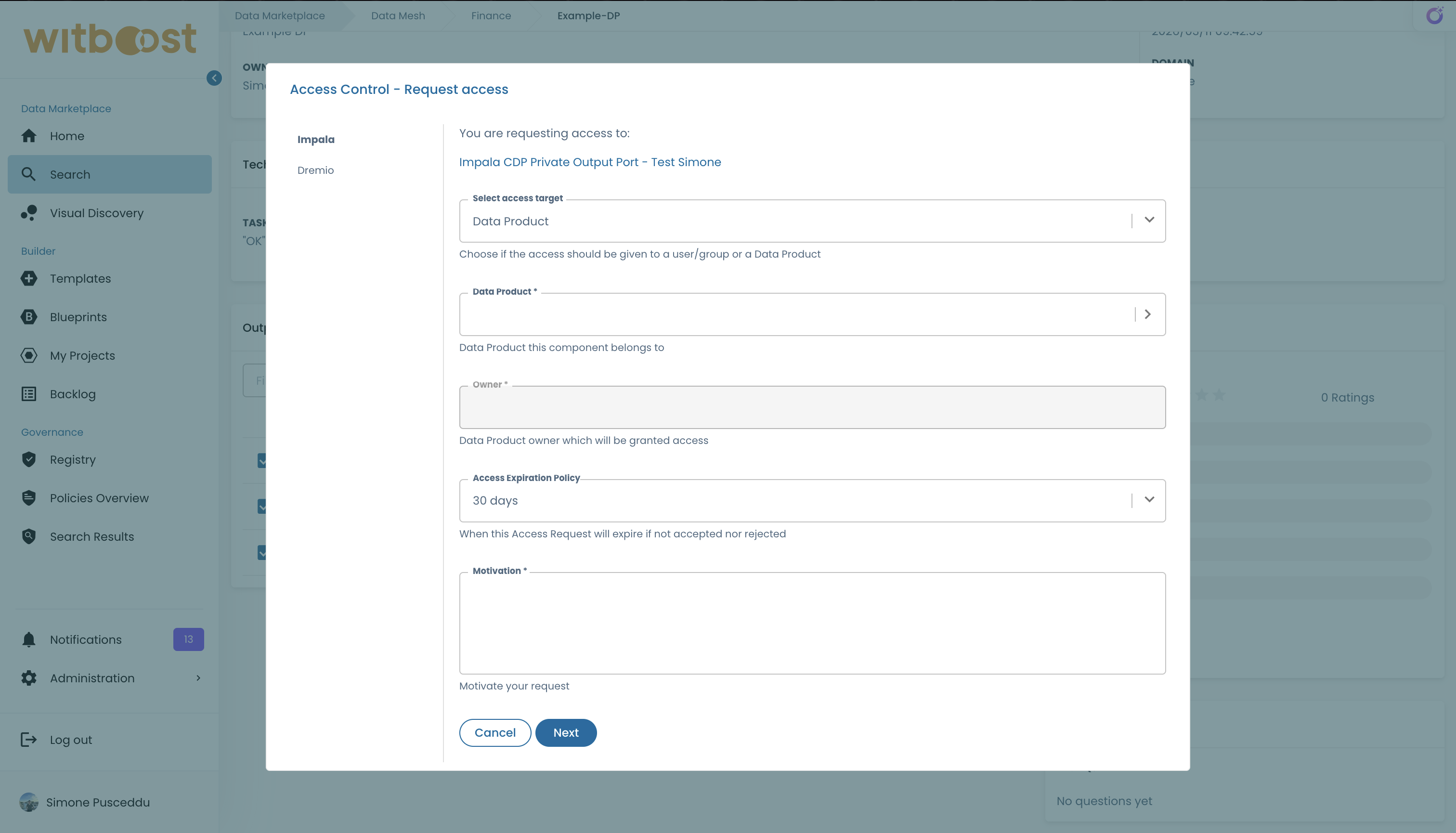Click the Administration gear icon
The image size is (1456, 833).
coord(28,677)
